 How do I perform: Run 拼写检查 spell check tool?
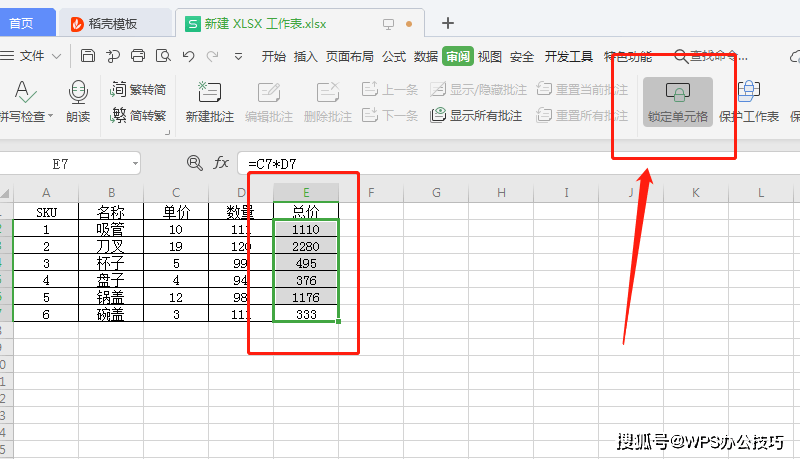coord(24,101)
